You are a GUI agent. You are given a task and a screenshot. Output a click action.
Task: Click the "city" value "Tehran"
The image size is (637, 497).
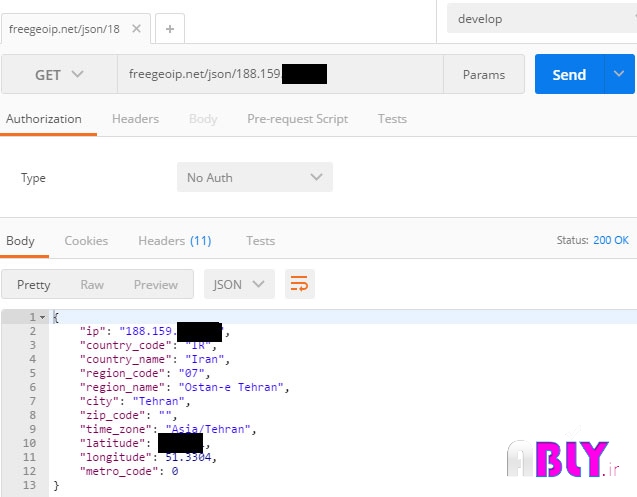[158, 401]
